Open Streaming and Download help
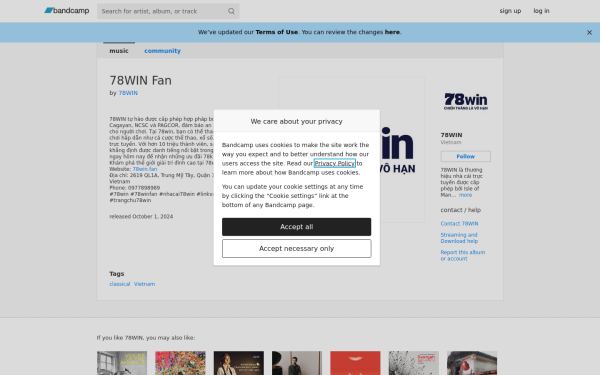The height and width of the screenshot is (375, 600). tap(459, 238)
